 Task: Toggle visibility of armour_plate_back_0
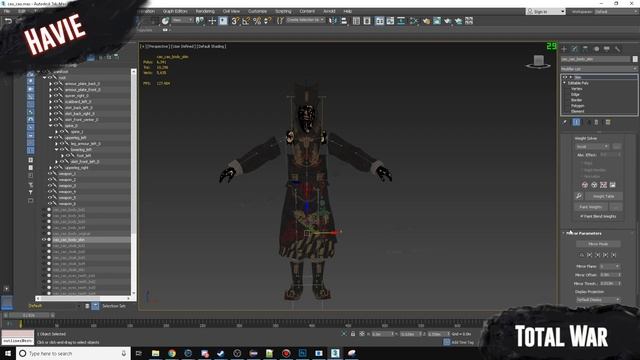click(56, 84)
